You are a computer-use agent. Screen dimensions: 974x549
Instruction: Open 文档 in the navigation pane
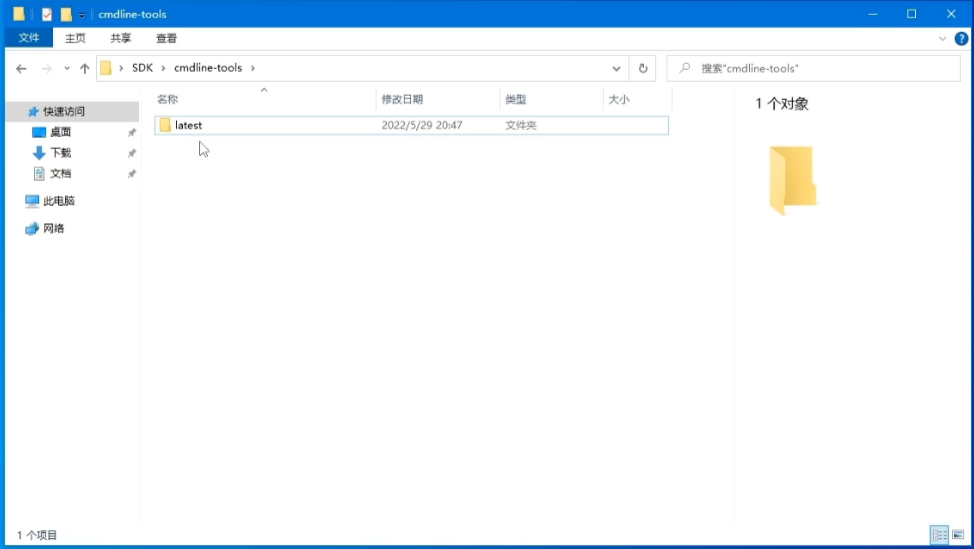tap(60, 173)
